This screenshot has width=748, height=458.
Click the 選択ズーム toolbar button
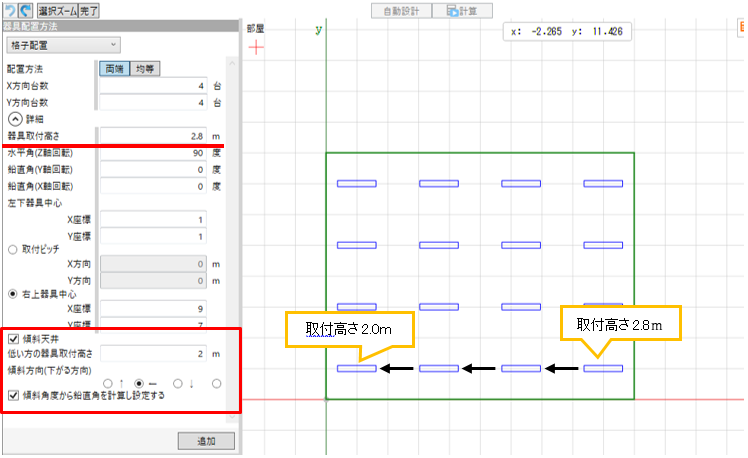coord(57,9)
